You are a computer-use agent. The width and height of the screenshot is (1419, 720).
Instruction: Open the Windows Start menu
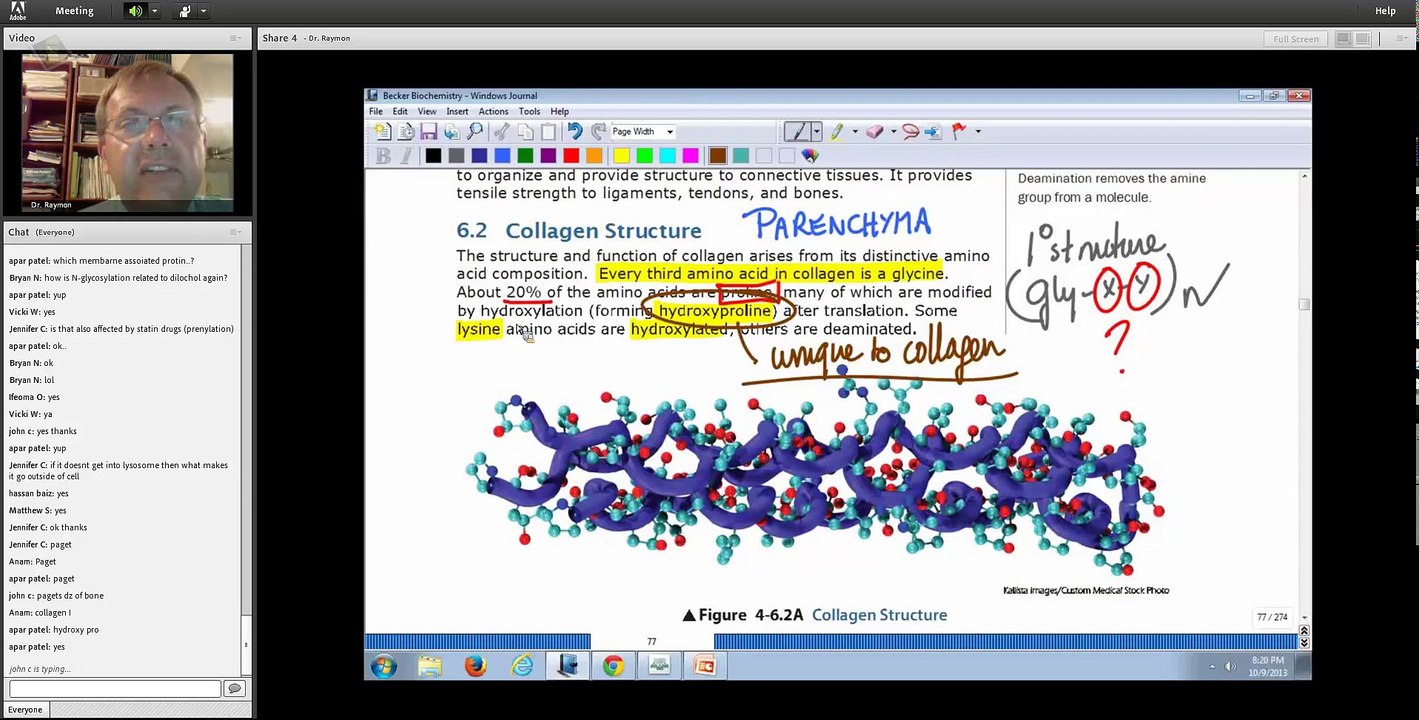(x=384, y=666)
